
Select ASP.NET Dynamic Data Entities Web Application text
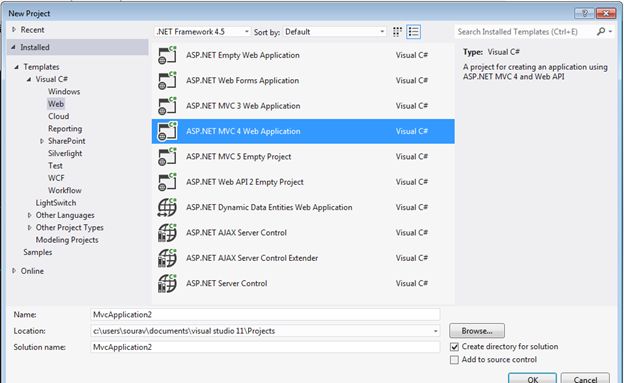[x=269, y=207]
